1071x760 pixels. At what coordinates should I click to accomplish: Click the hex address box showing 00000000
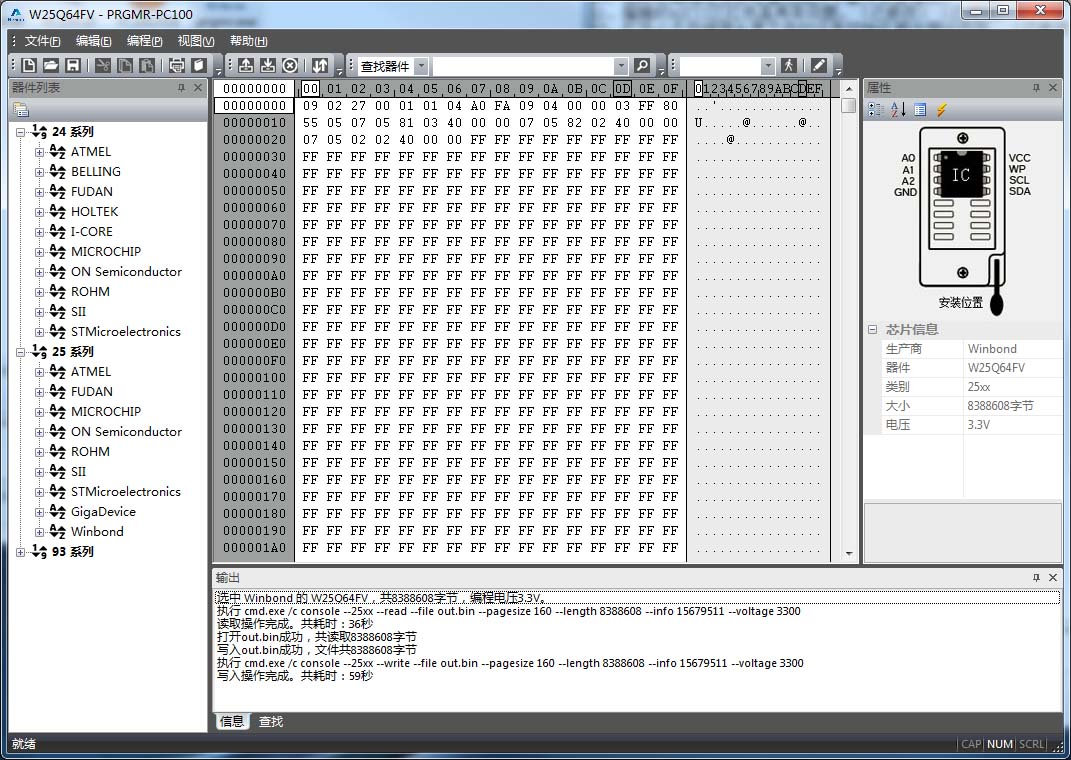pyautogui.click(x=254, y=89)
